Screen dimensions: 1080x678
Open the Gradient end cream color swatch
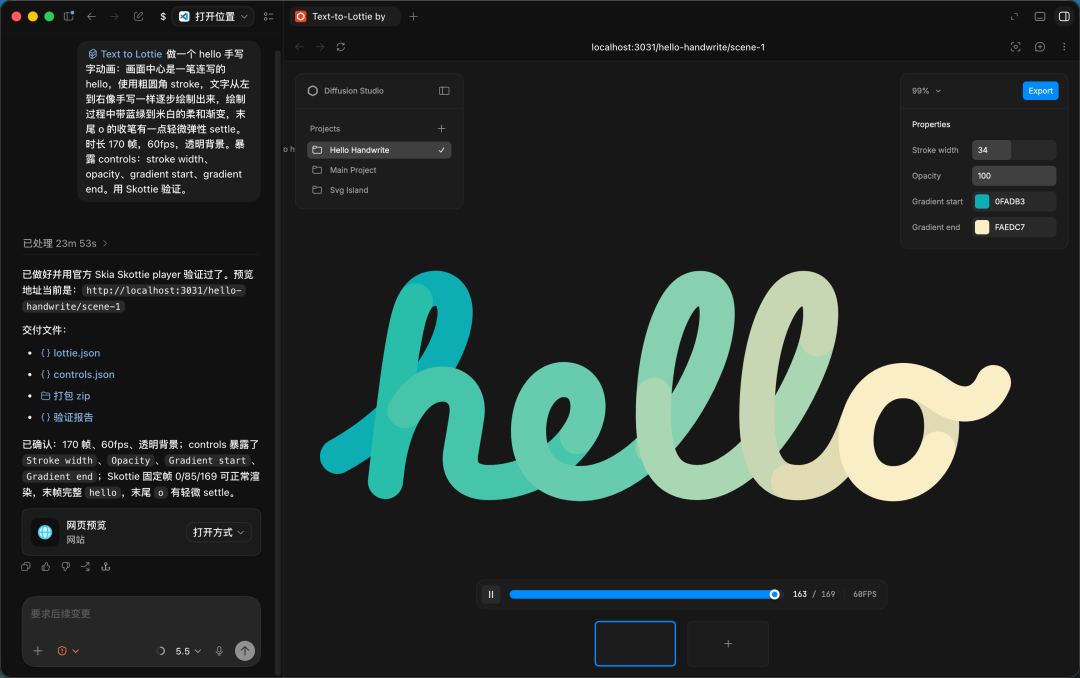pyautogui.click(x=982, y=227)
